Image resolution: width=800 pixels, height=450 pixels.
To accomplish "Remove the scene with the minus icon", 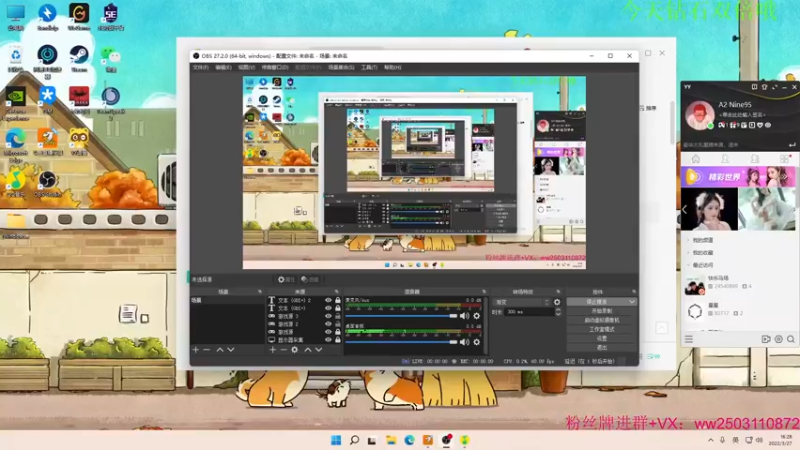I will 207,349.
